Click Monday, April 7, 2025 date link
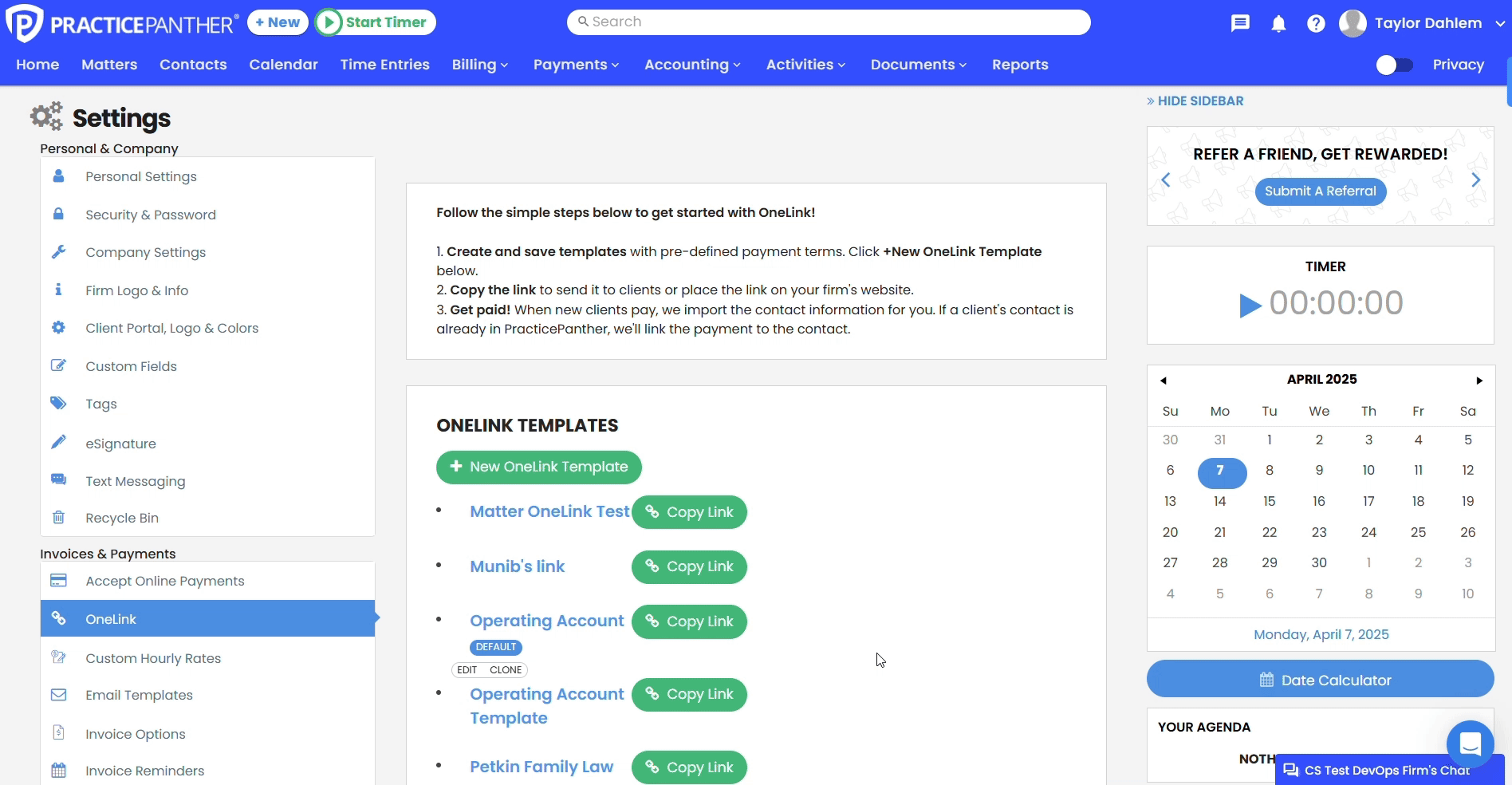Viewport: 1512px width, 785px height. point(1321,634)
